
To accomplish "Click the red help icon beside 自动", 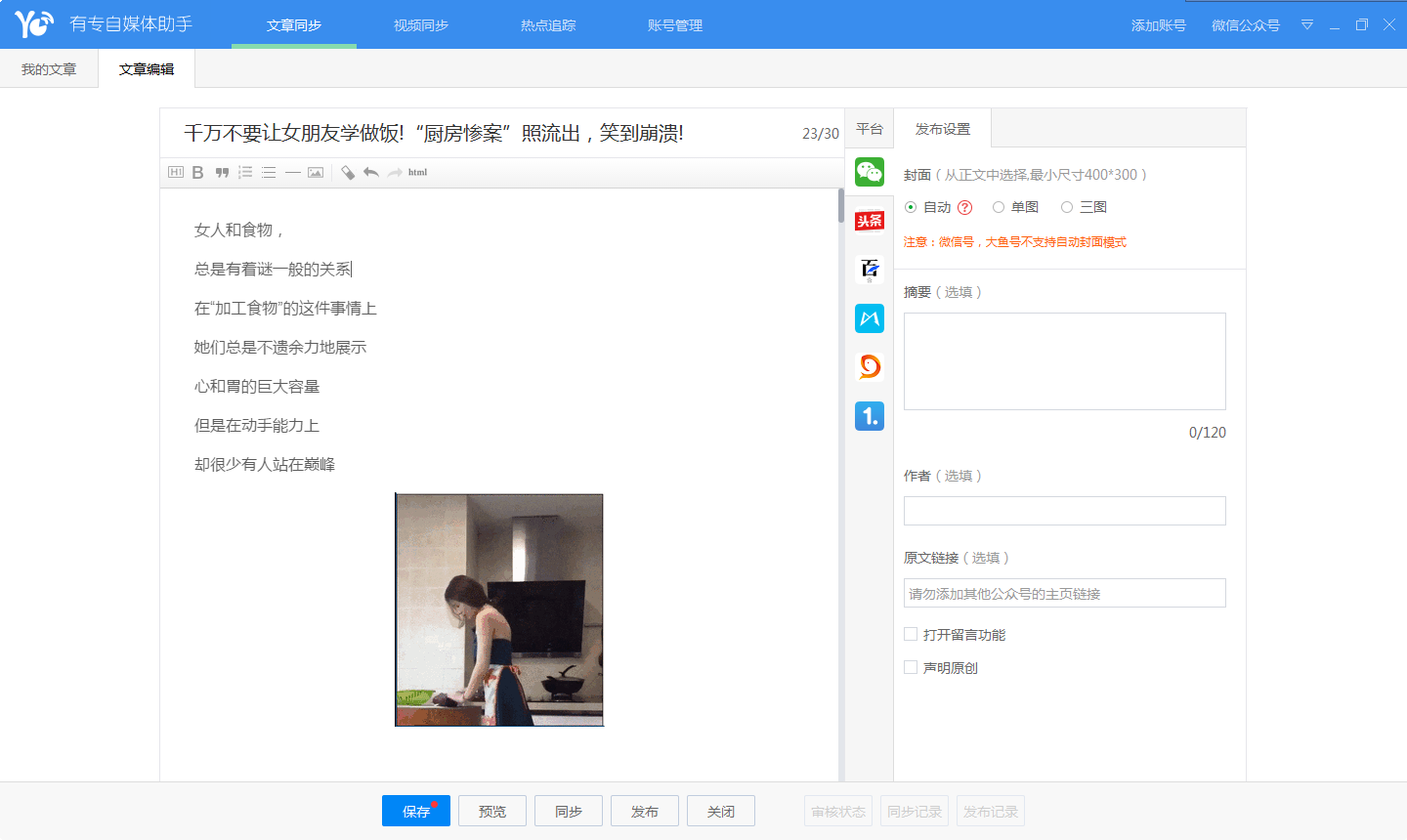I will [x=965, y=207].
